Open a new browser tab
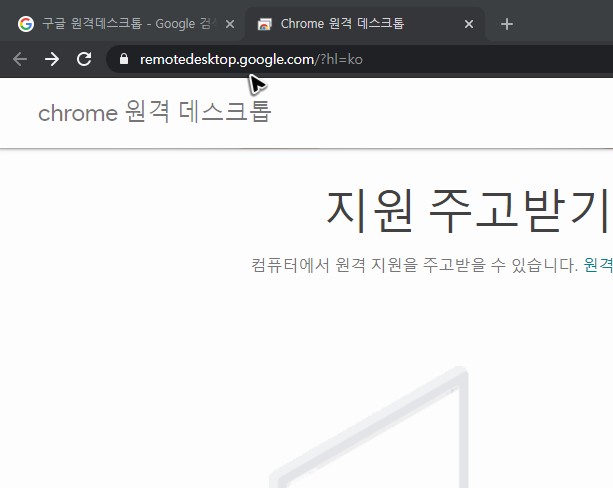This screenshot has width=613, height=488. click(x=507, y=24)
